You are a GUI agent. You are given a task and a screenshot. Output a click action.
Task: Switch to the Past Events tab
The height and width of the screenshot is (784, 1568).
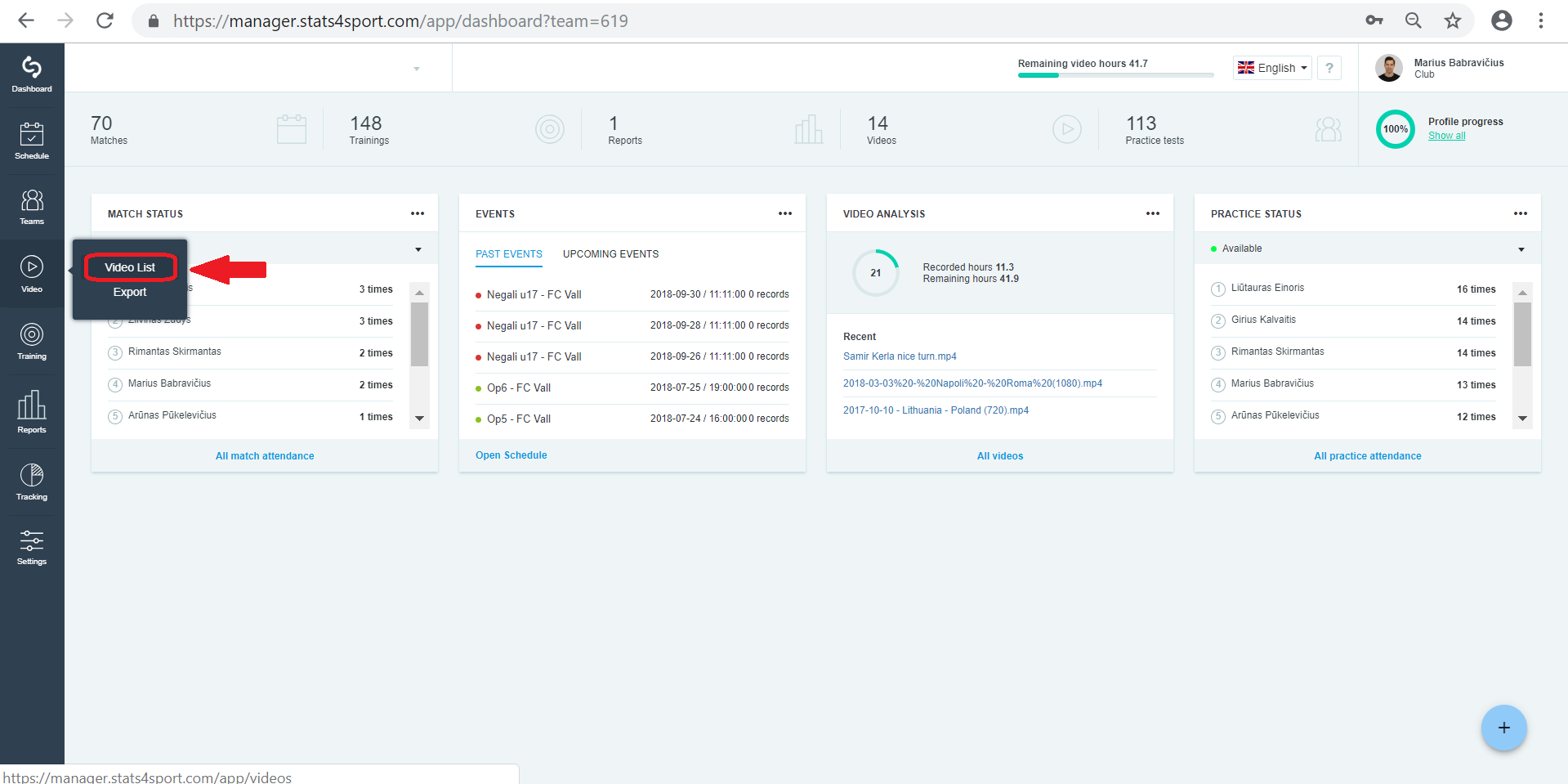509,254
